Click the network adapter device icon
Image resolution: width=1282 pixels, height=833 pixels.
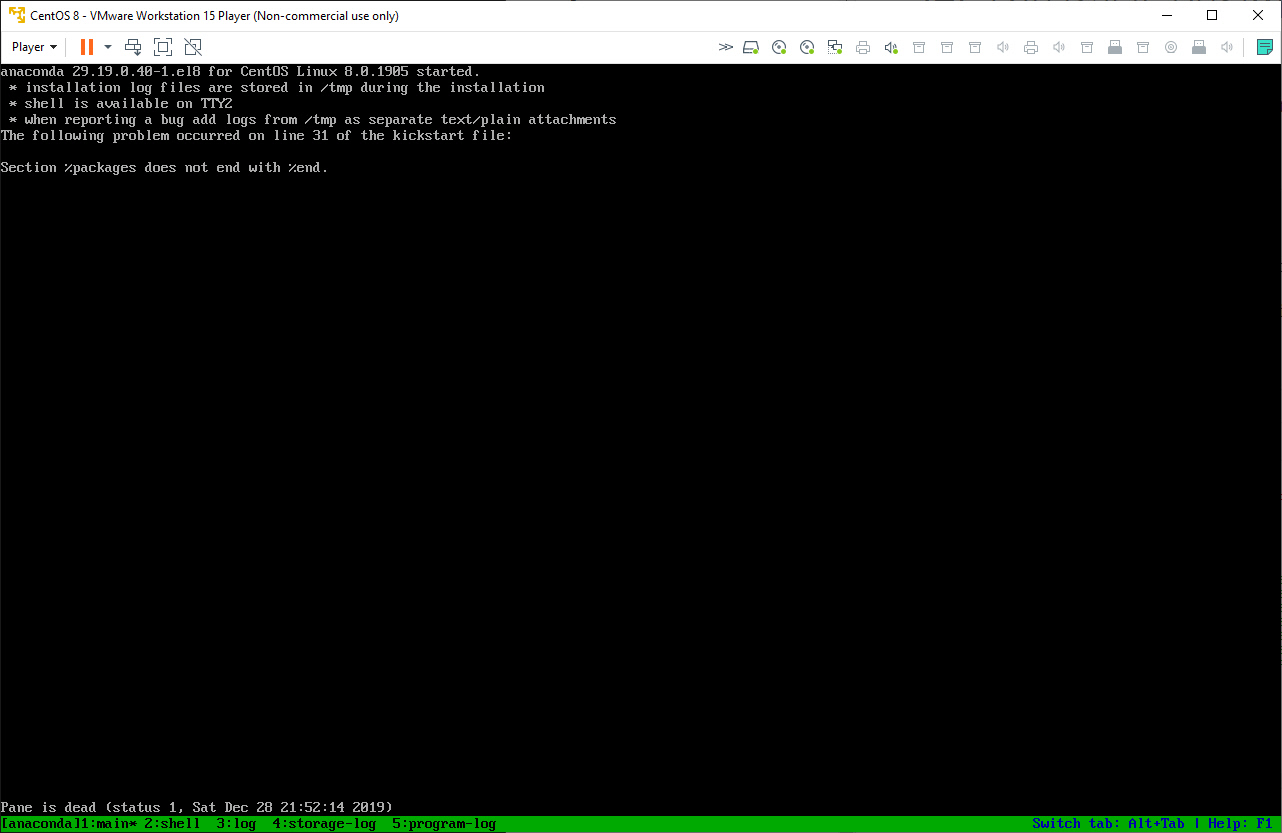[x=835, y=46]
